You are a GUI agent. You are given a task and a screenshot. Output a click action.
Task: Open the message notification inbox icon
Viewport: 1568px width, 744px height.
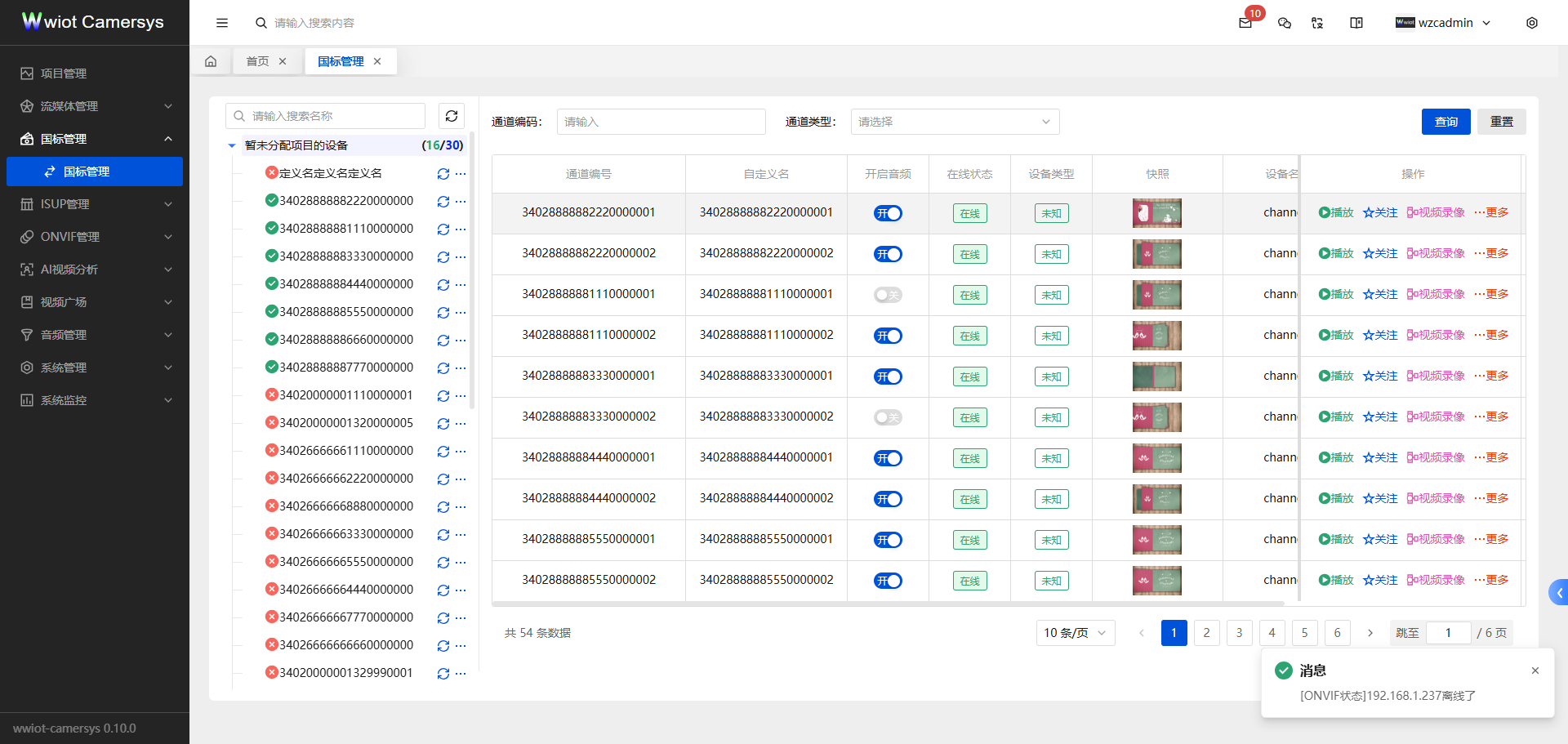(x=1245, y=24)
